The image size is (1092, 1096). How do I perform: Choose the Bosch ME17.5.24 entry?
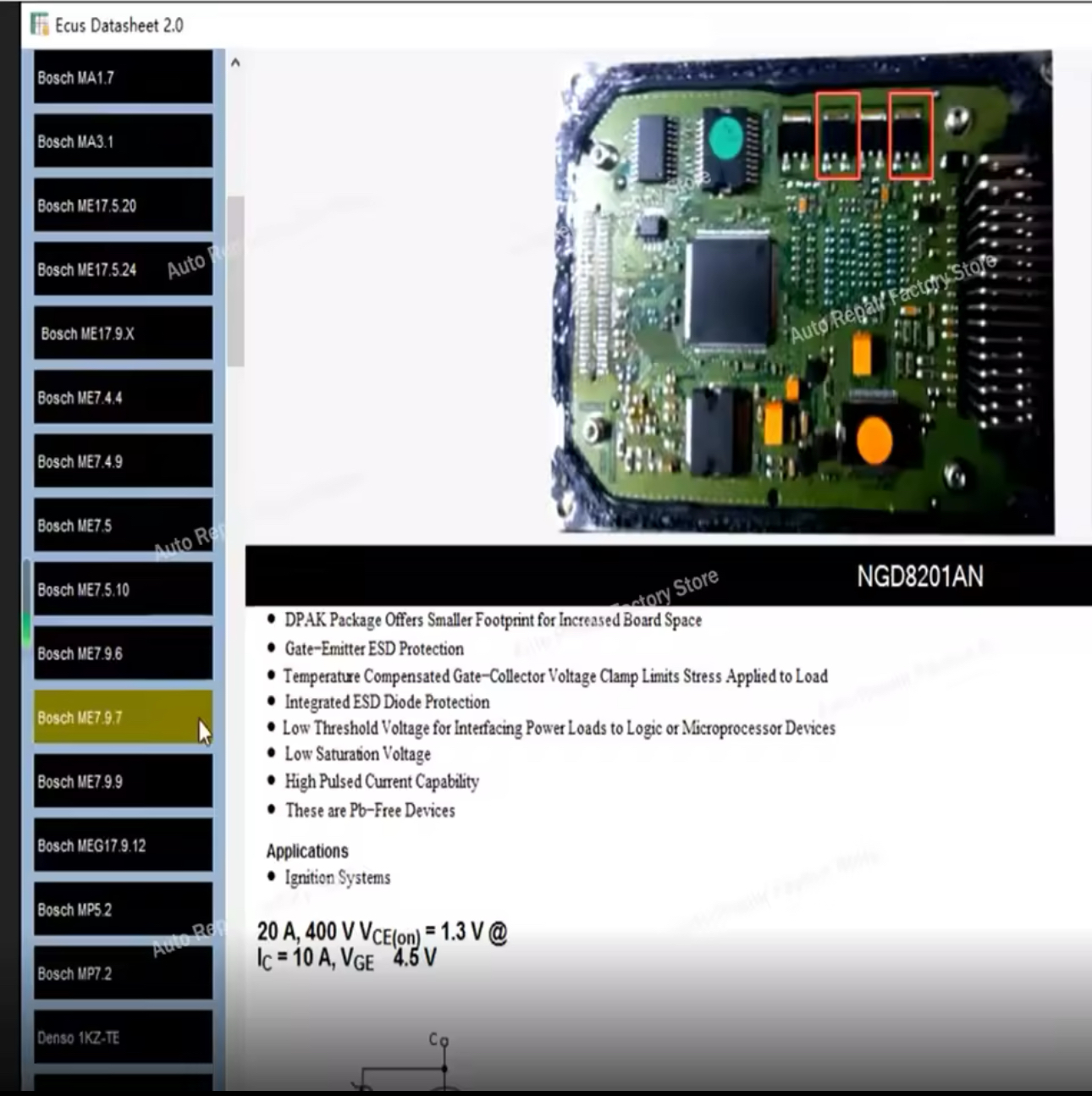(x=123, y=270)
